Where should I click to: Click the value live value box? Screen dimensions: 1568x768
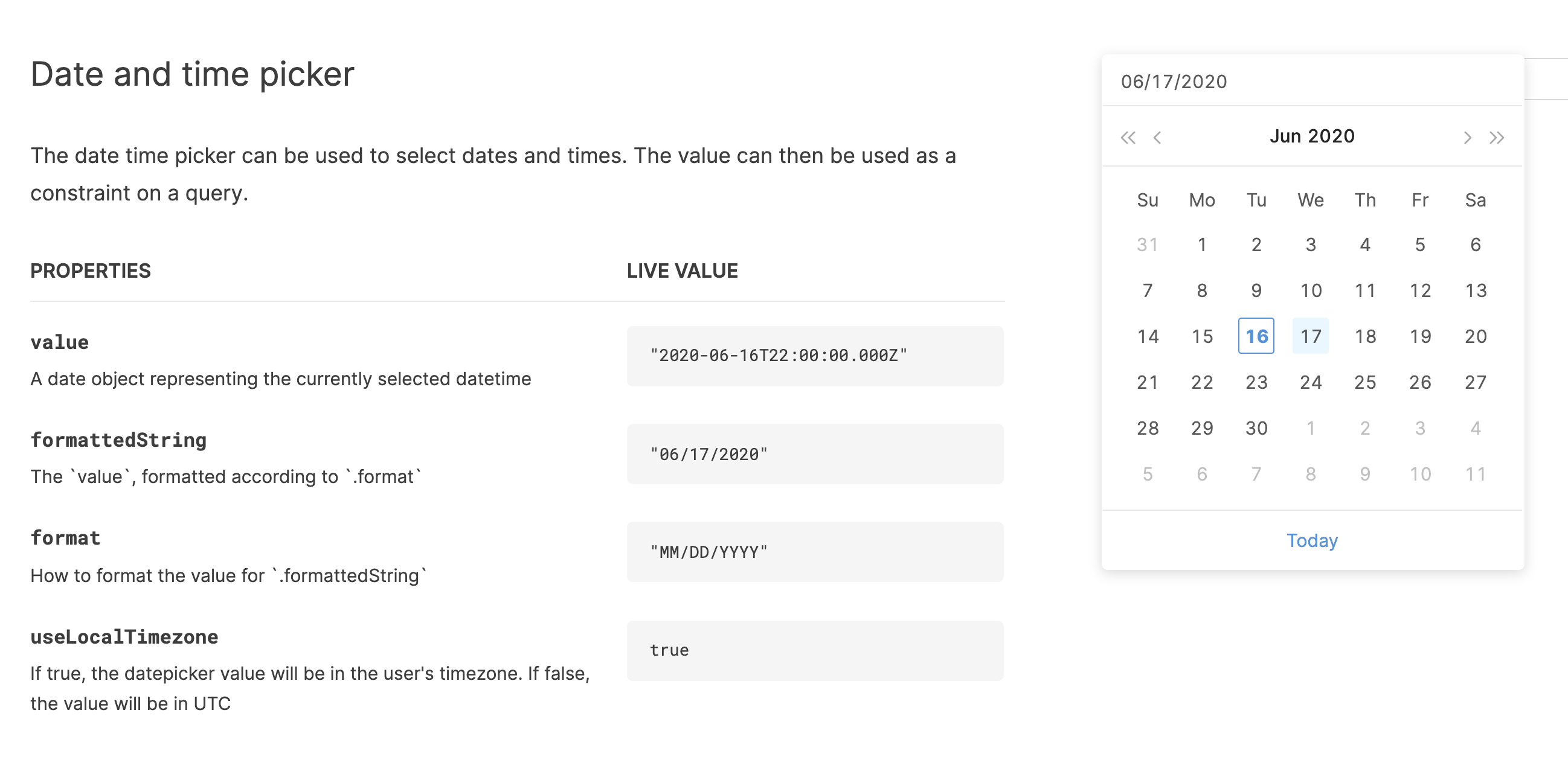[x=814, y=356]
